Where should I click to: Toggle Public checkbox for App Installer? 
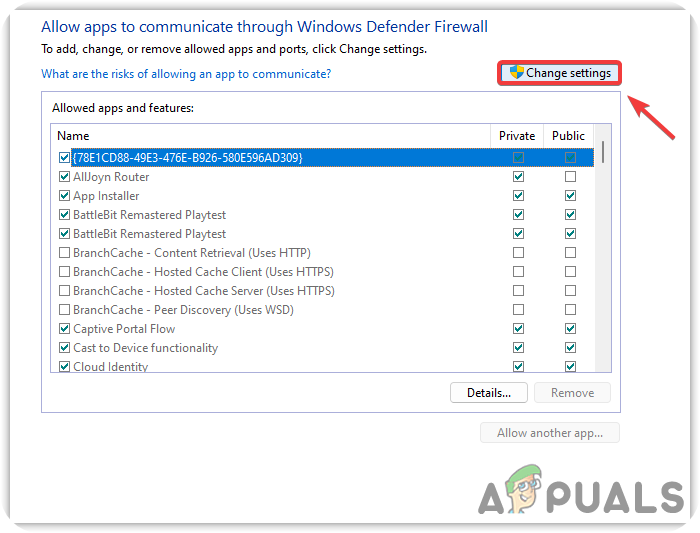(x=570, y=196)
